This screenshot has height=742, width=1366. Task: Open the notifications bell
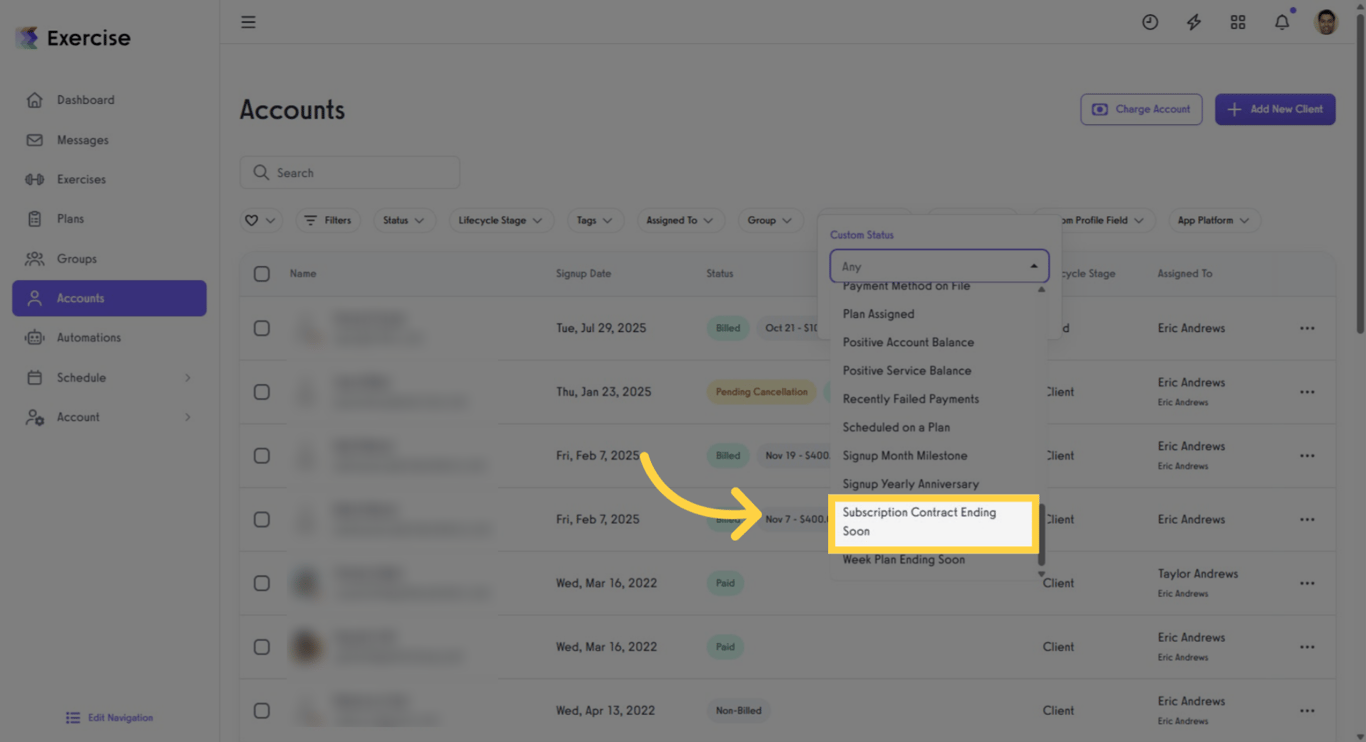click(1282, 22)
